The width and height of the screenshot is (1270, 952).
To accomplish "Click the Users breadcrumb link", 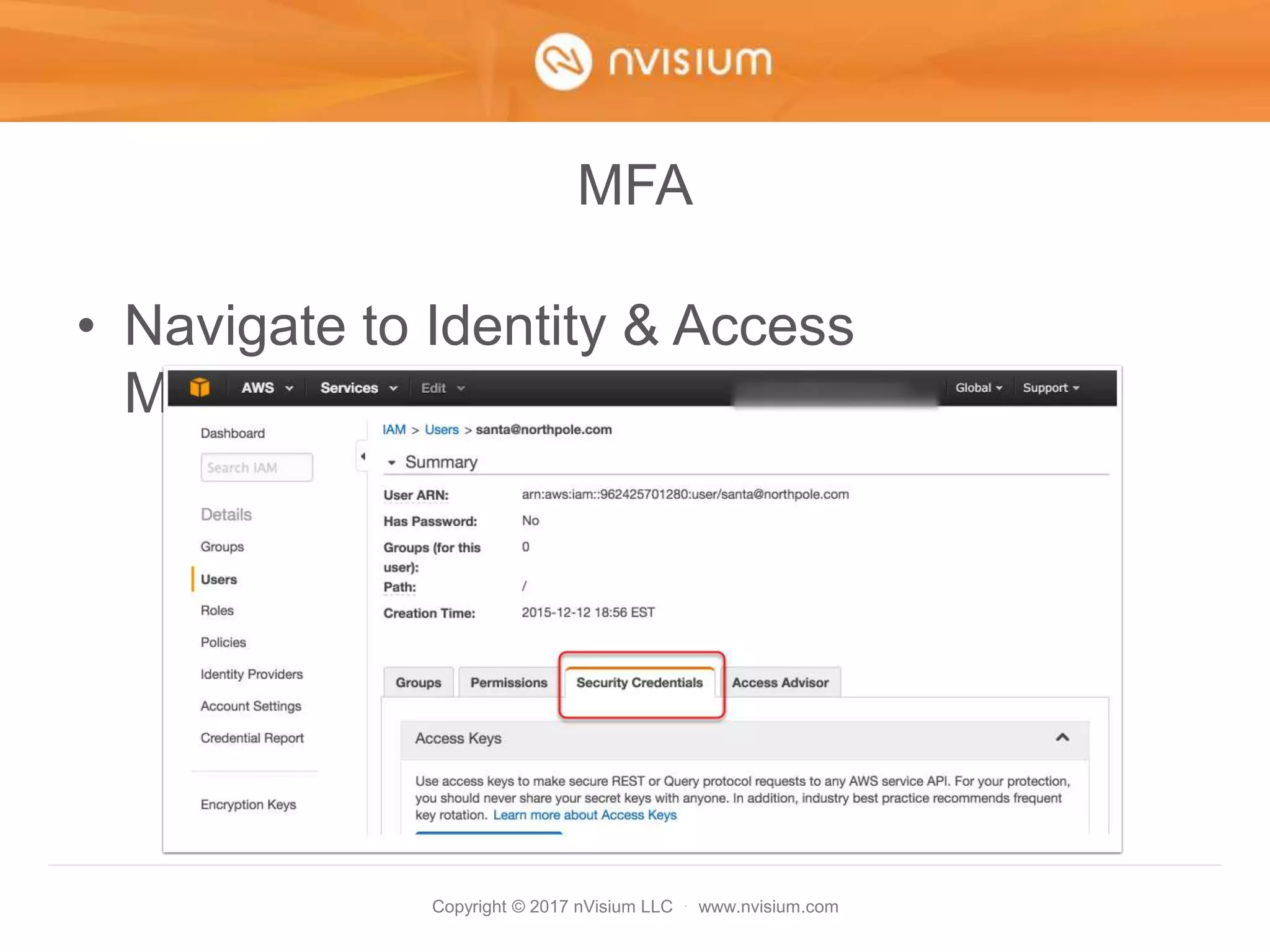I will pyautogui.click(x=442, y=430).
